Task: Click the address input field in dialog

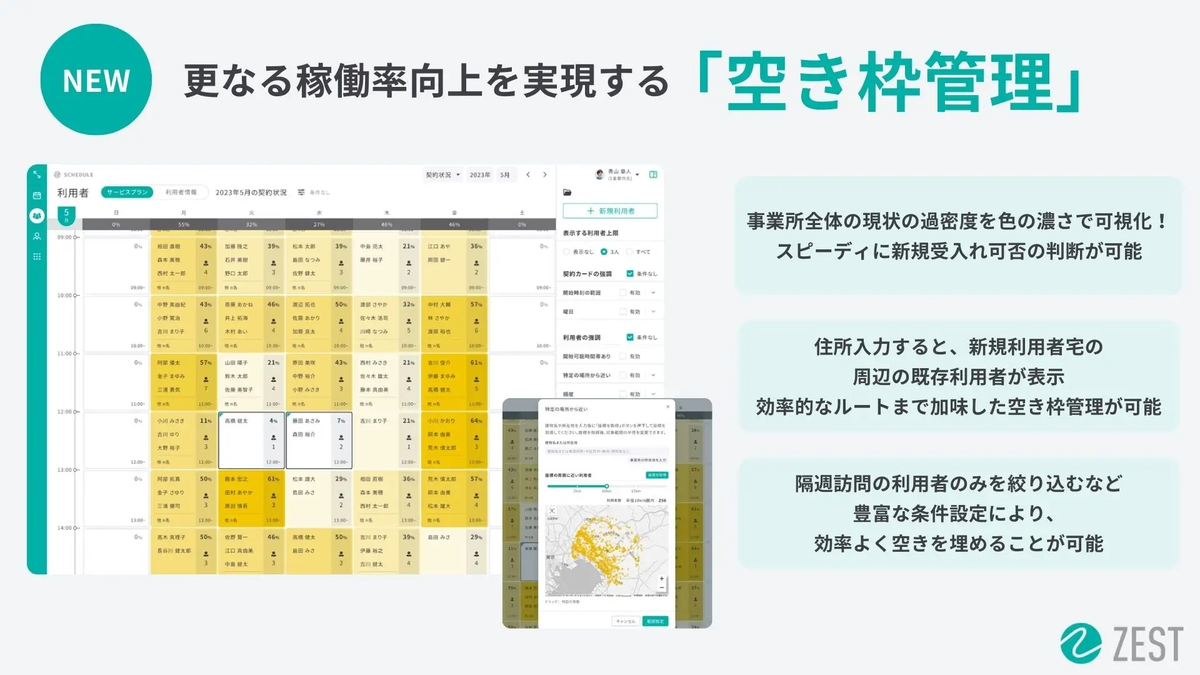Action: tap(607, 450)
